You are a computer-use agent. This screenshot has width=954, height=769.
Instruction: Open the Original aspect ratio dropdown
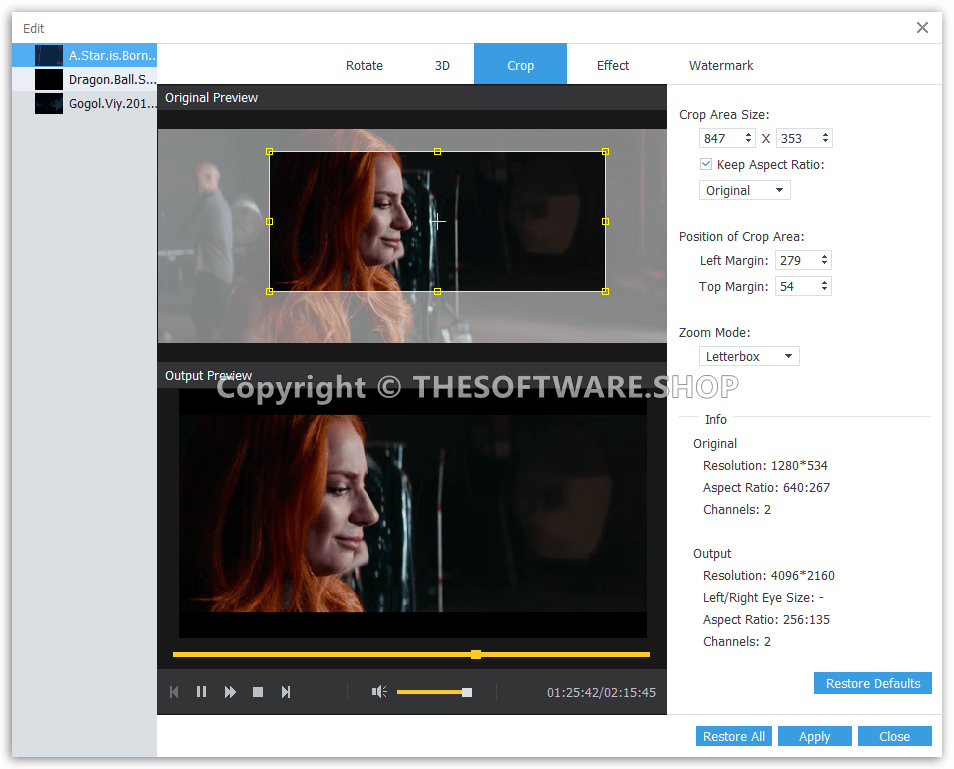point(745,190)
